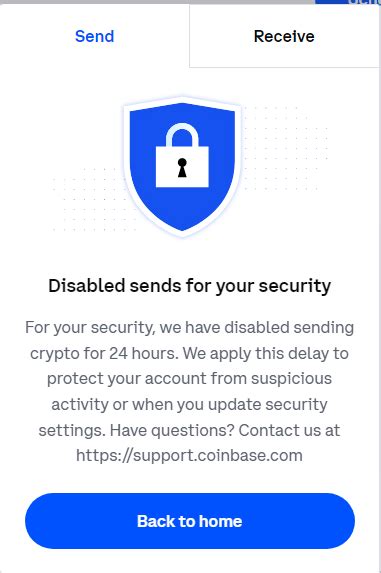Image resolution: width=381 pixels, height=573 pixels.
Task: Open the Receive tab
Action: [x=284, y=36]
